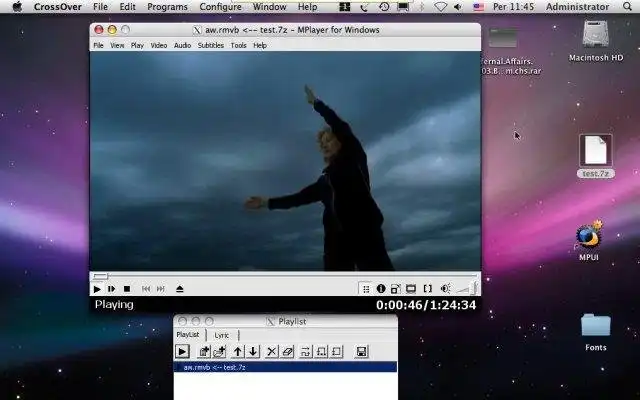The height and width of the screenshot is (400, 640).
Task: Click the frame step button in MPlayer
Action: [111, 289]
